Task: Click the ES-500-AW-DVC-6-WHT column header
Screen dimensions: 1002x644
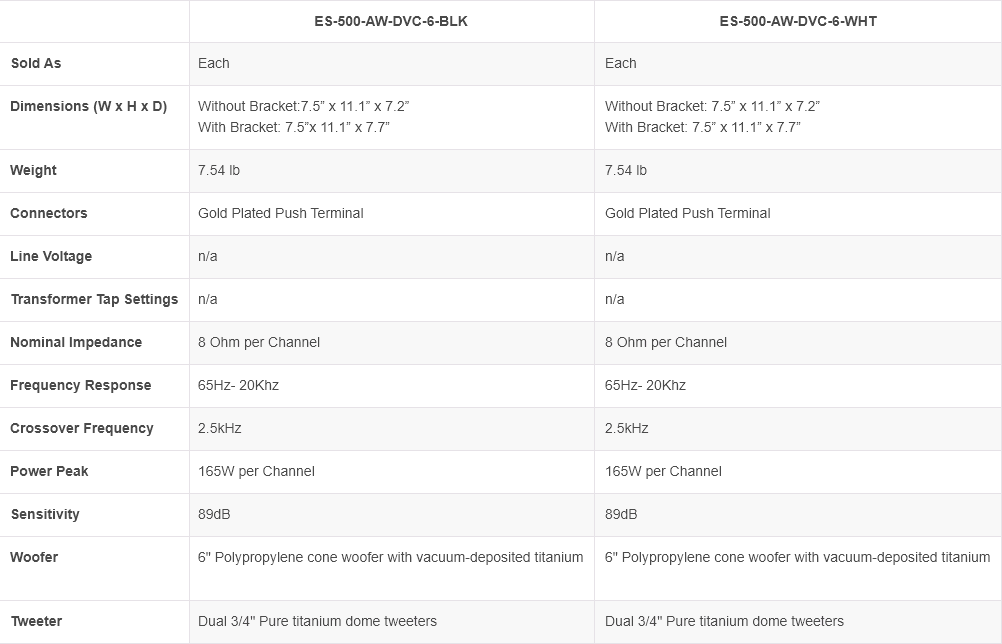Action: (x=798, y=21)
